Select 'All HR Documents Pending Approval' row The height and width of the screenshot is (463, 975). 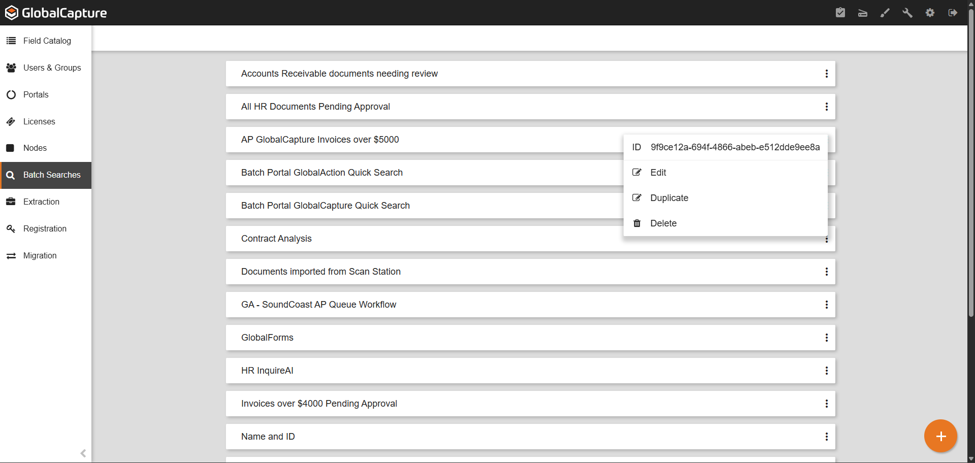(530, 106)
